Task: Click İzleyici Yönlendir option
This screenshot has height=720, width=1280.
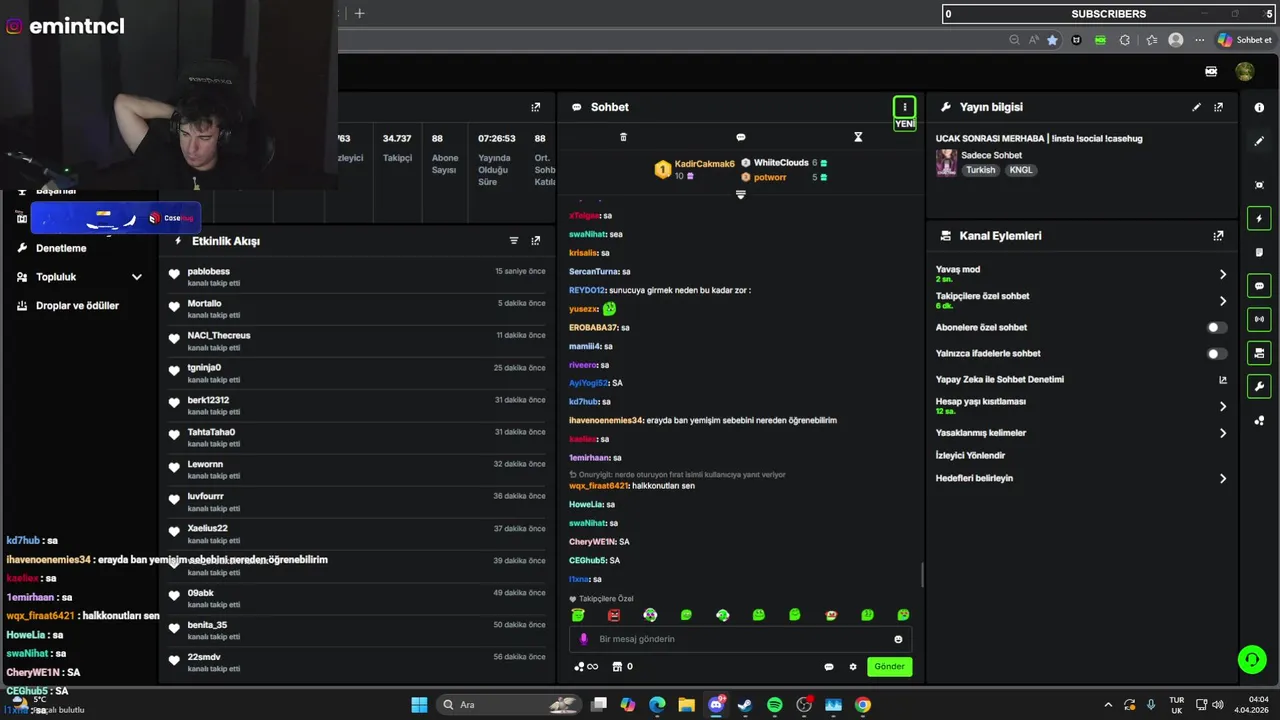Action: pos(970,455)
